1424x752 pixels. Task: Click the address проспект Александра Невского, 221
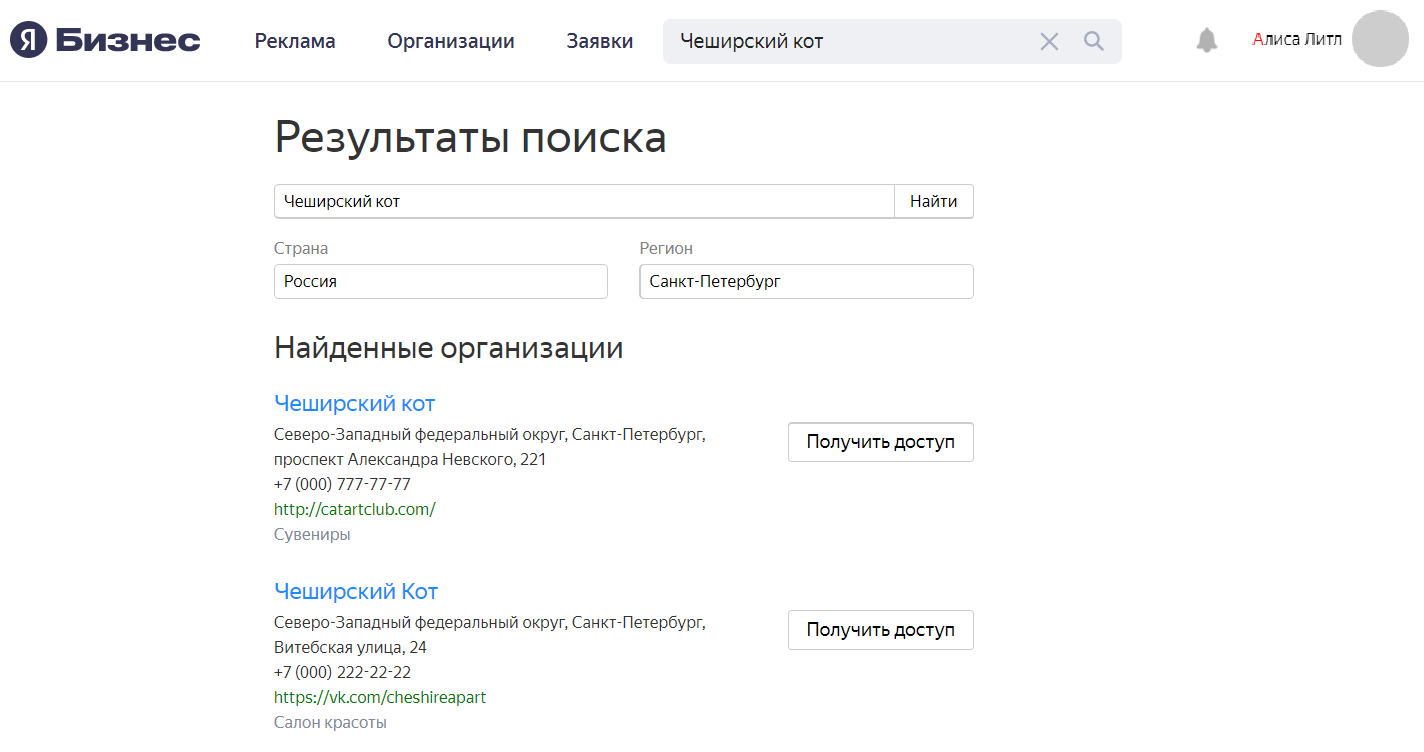tap(410, 460)
